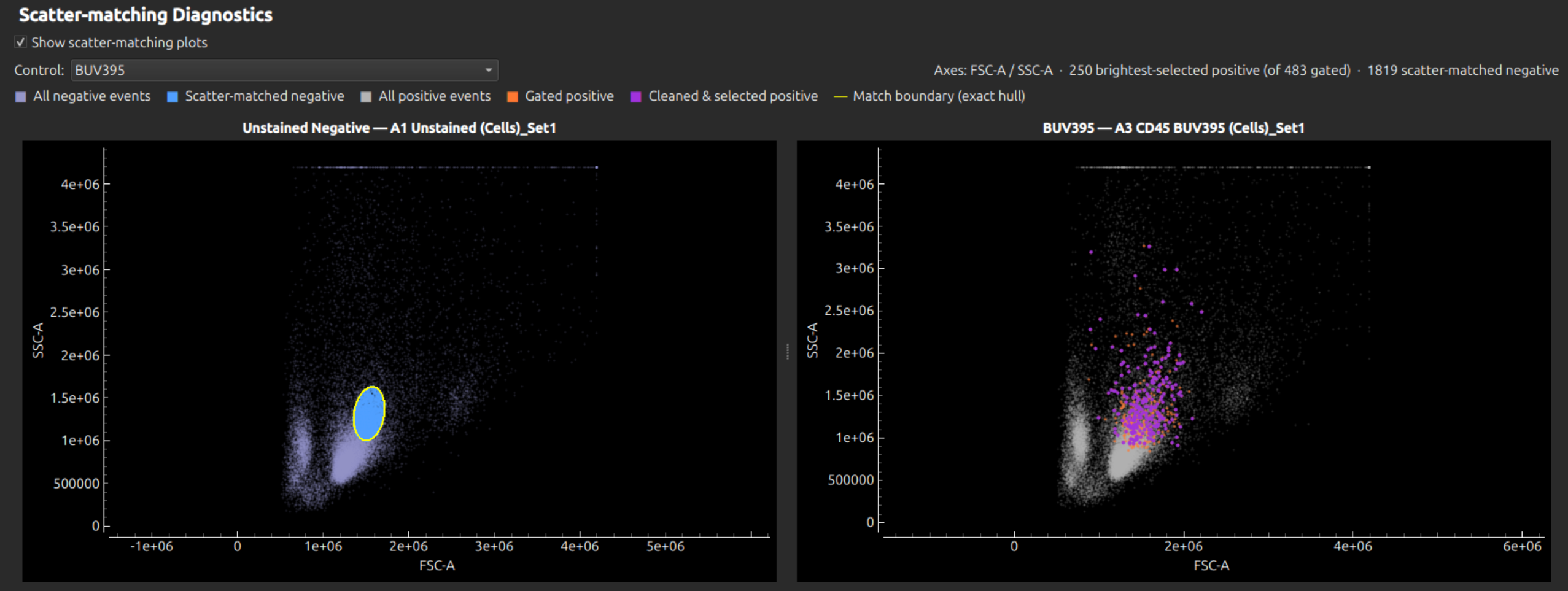Image resolution: width=1568 pixels, height=591 pixels.
Task: Uncheck Show scatter-matching plots checkbox
Action: 20,42
